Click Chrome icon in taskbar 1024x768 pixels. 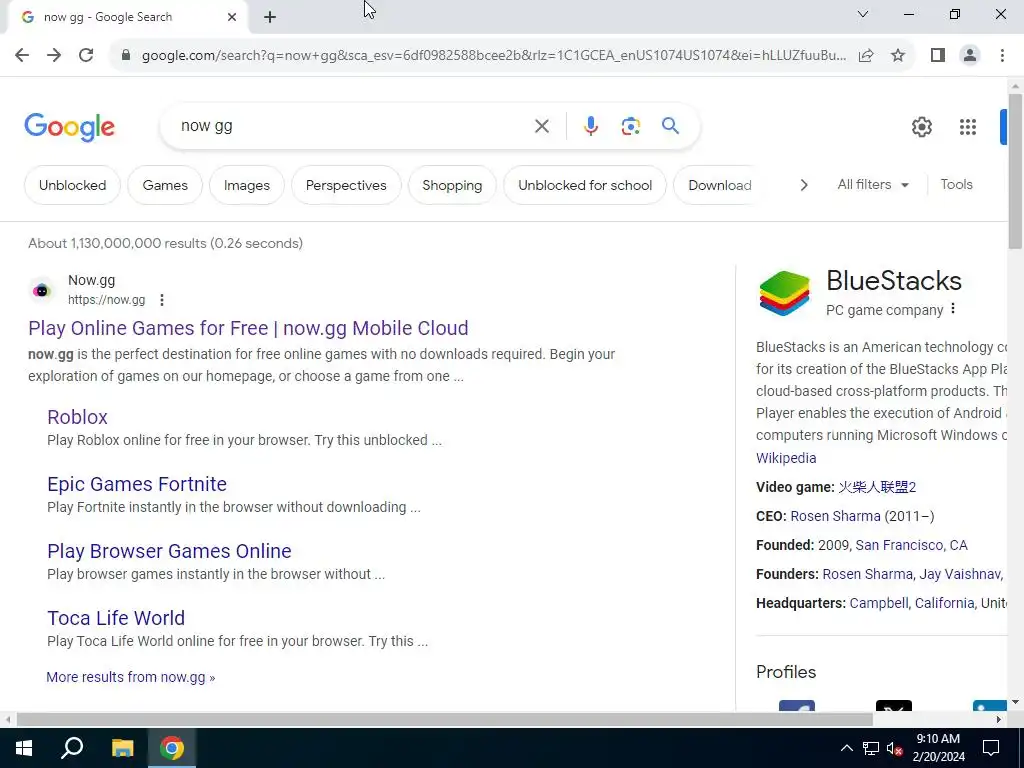coord(172,748)
